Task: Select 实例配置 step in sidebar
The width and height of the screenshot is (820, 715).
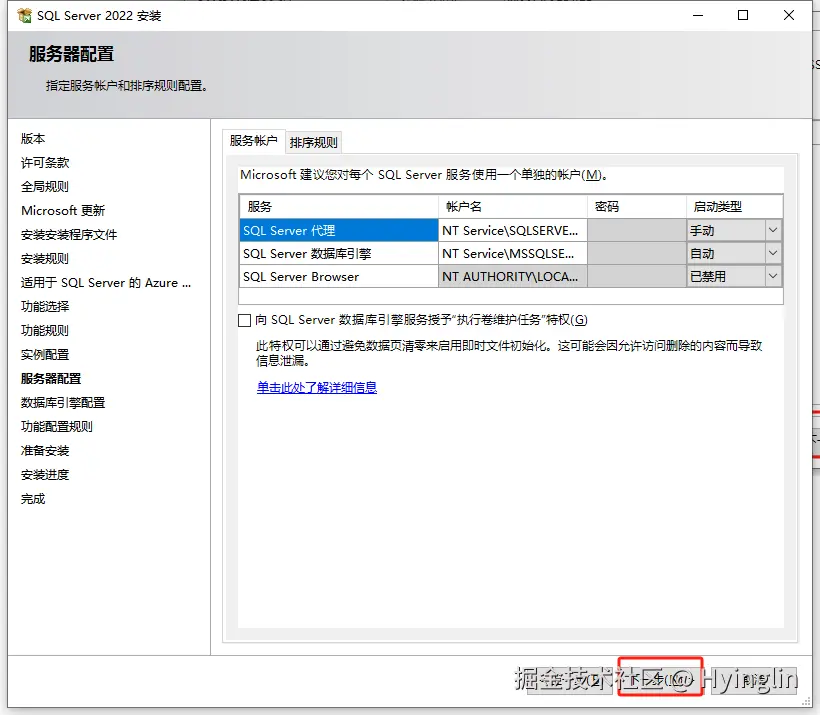Action: coord(45,355)
